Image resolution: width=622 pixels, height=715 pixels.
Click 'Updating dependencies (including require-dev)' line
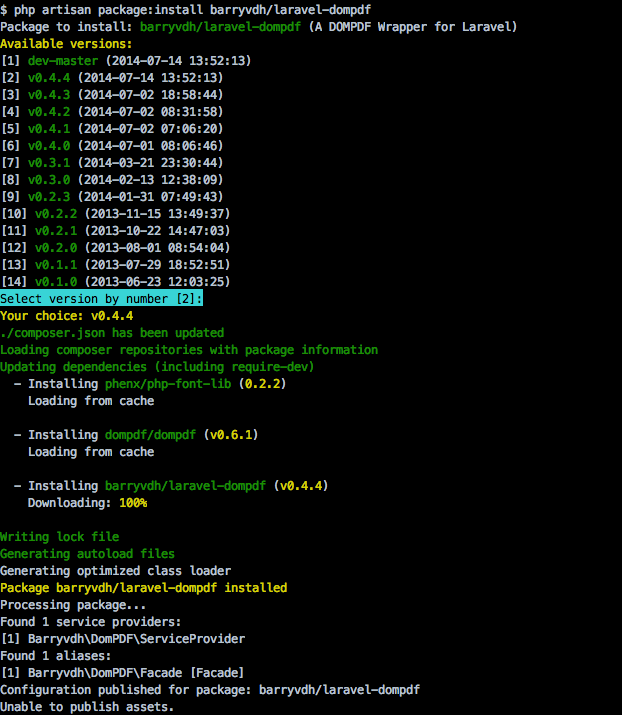pyautogui.click(x=157, y=367)
